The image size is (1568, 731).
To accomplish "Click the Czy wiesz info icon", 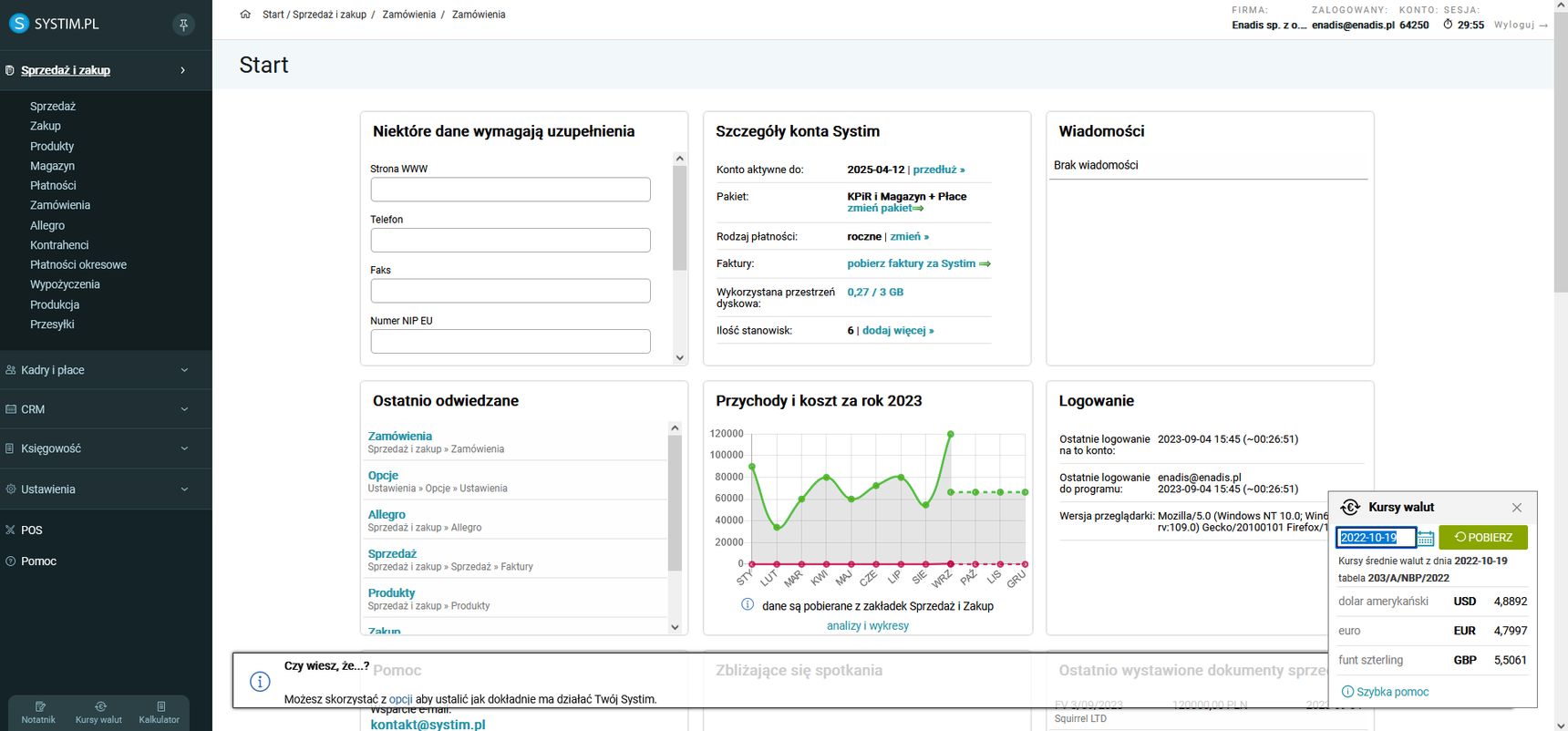I will point(260,682).
